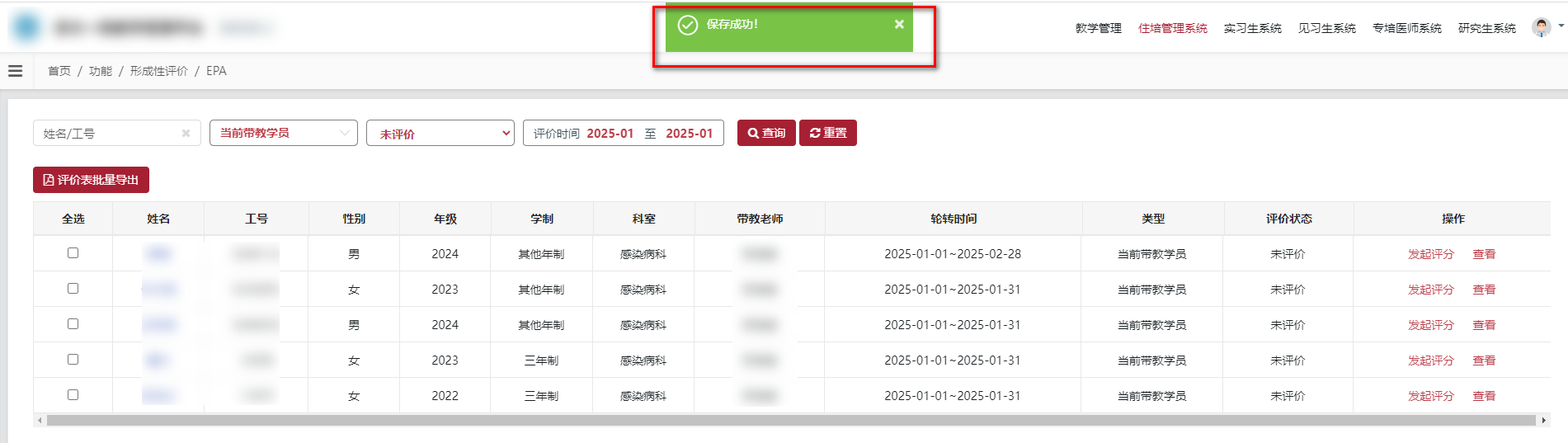Open 研究生系统 menu
This screenshot has height=443, width=1568.
point(1486,28)
